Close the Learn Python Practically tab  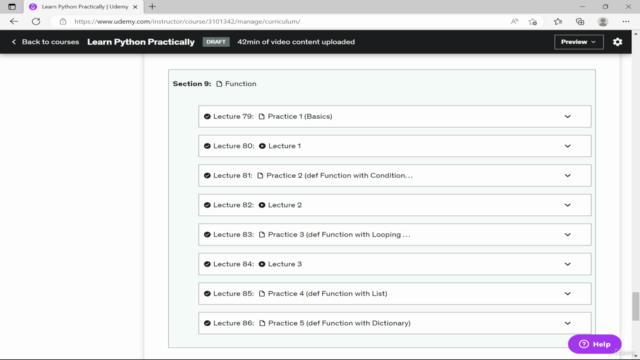tap(135, 7)
